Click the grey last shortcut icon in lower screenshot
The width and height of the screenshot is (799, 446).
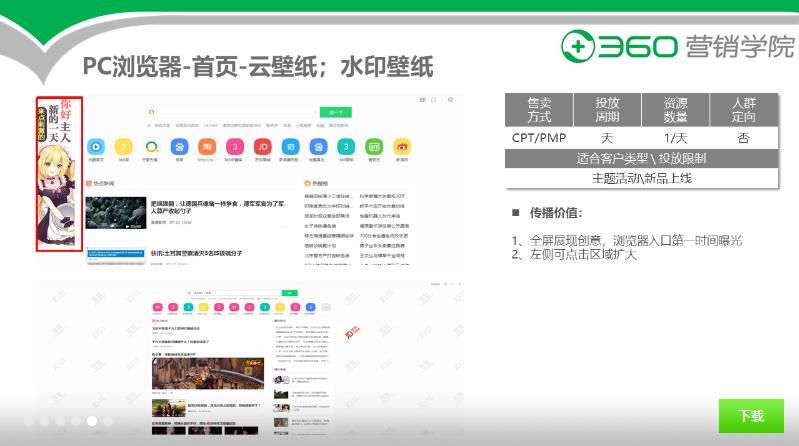[326, 307]
